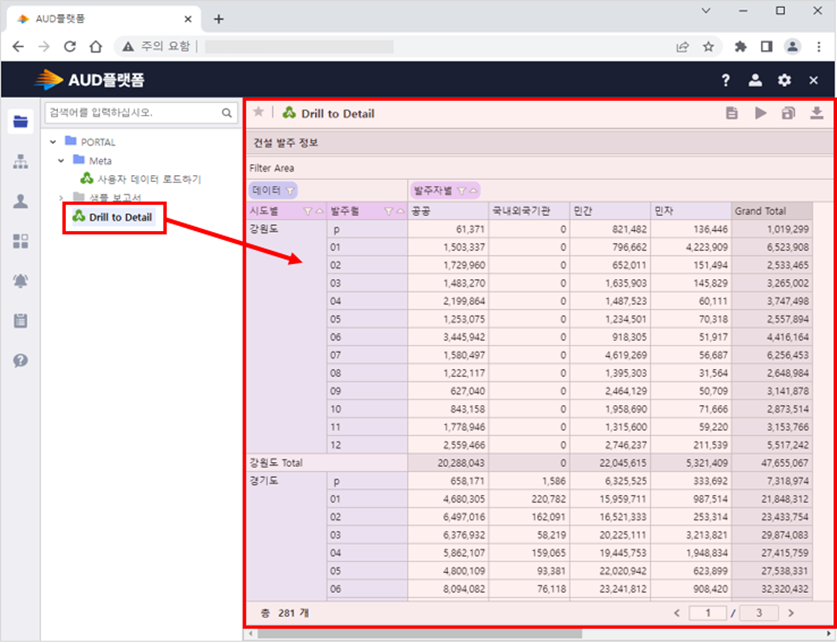Click the current page number input box
This screenshot has height=643, width=837.
(x=708, y=613)
